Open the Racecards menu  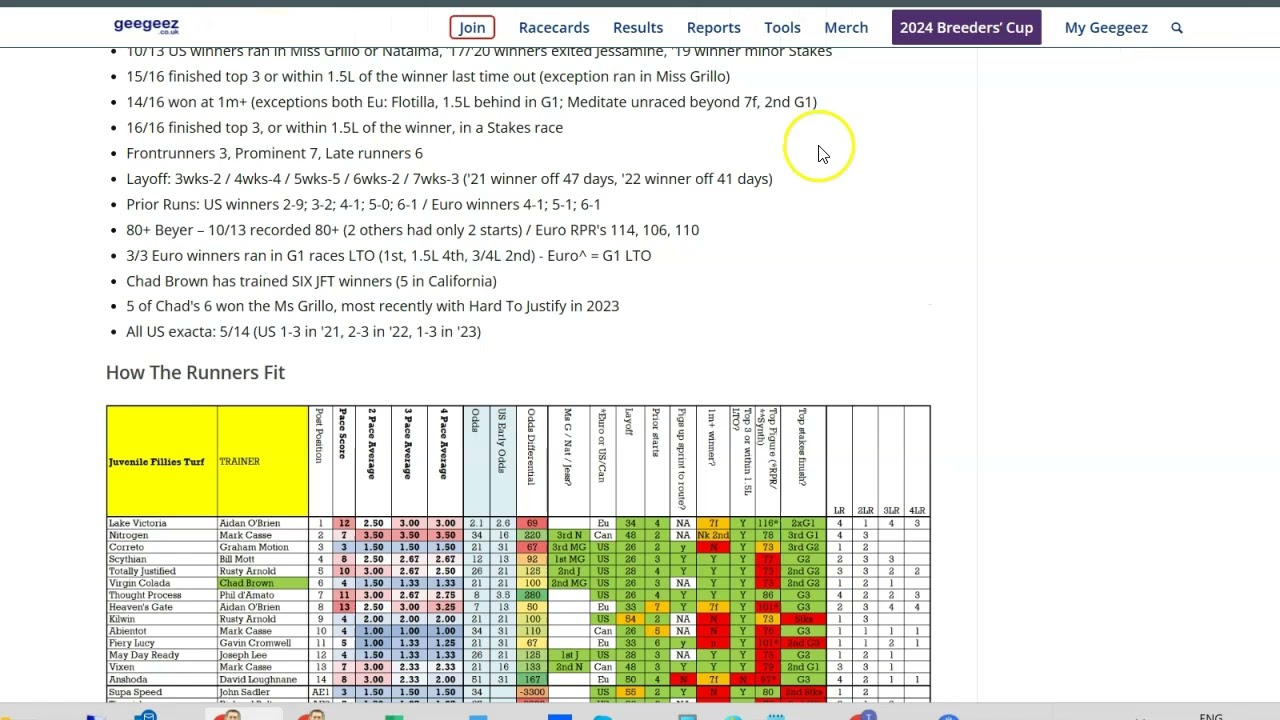pyautogui.click(x=553, y=28)
